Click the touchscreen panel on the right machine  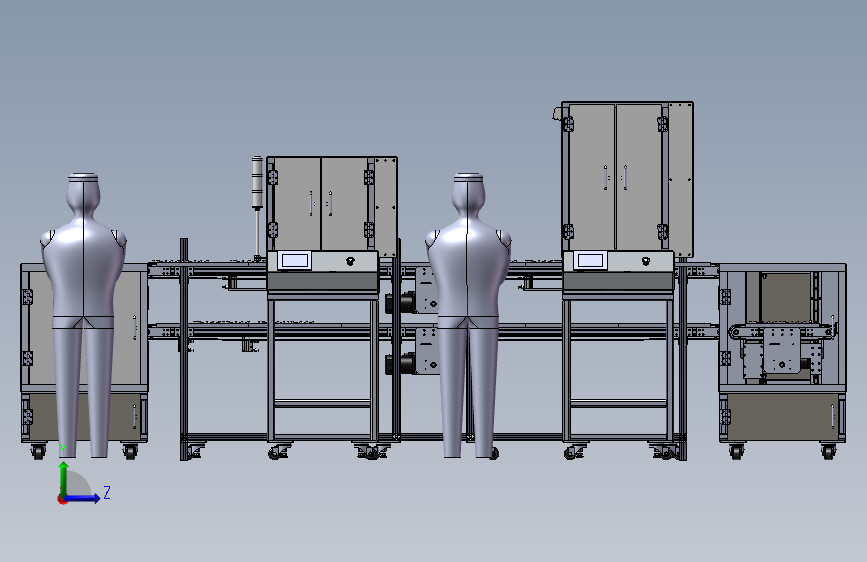click(590, 261)
